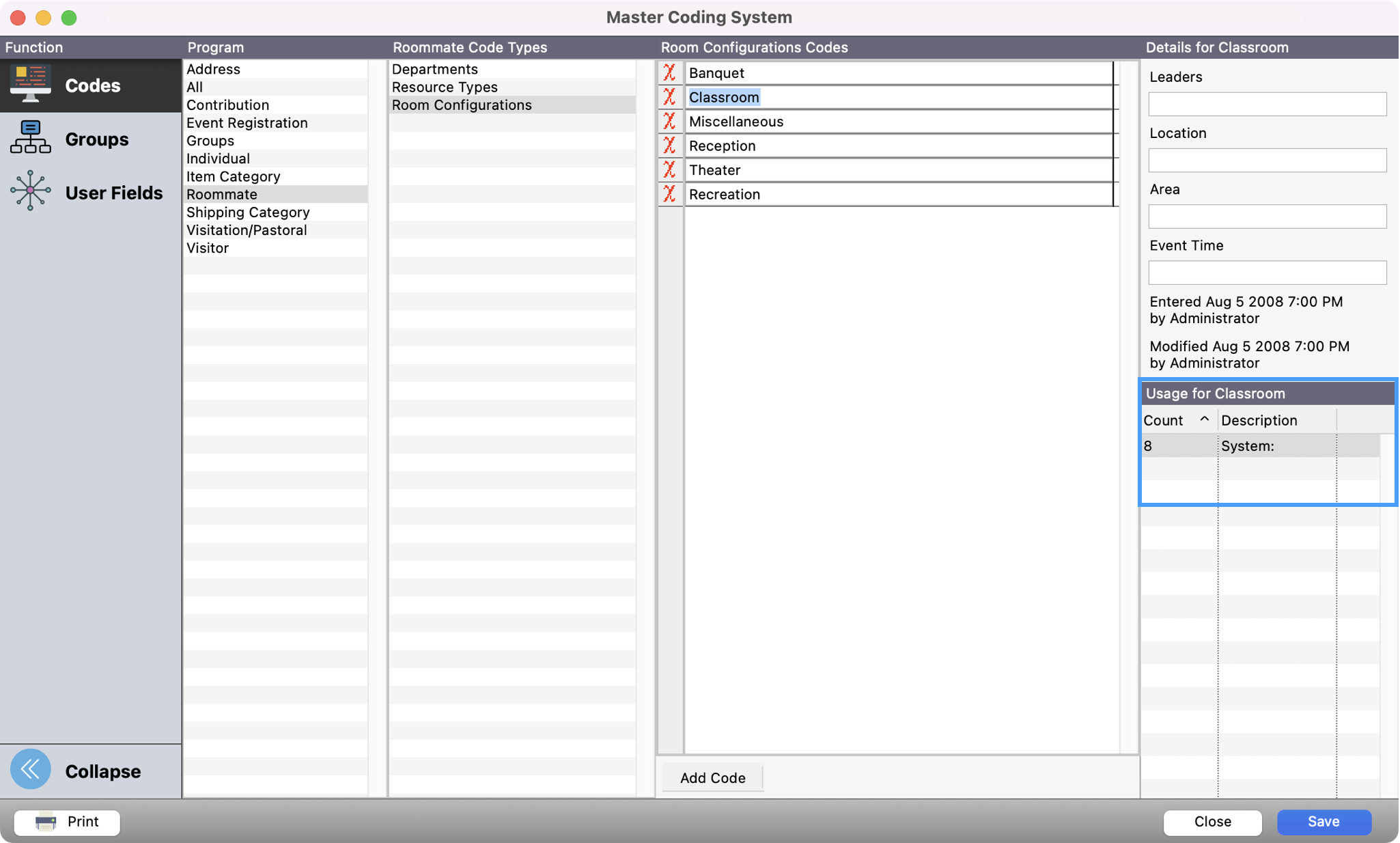Click the Leaders input field
Image resolution: width=1400 pixels, height=843 pixels.
pos(1267,104)
